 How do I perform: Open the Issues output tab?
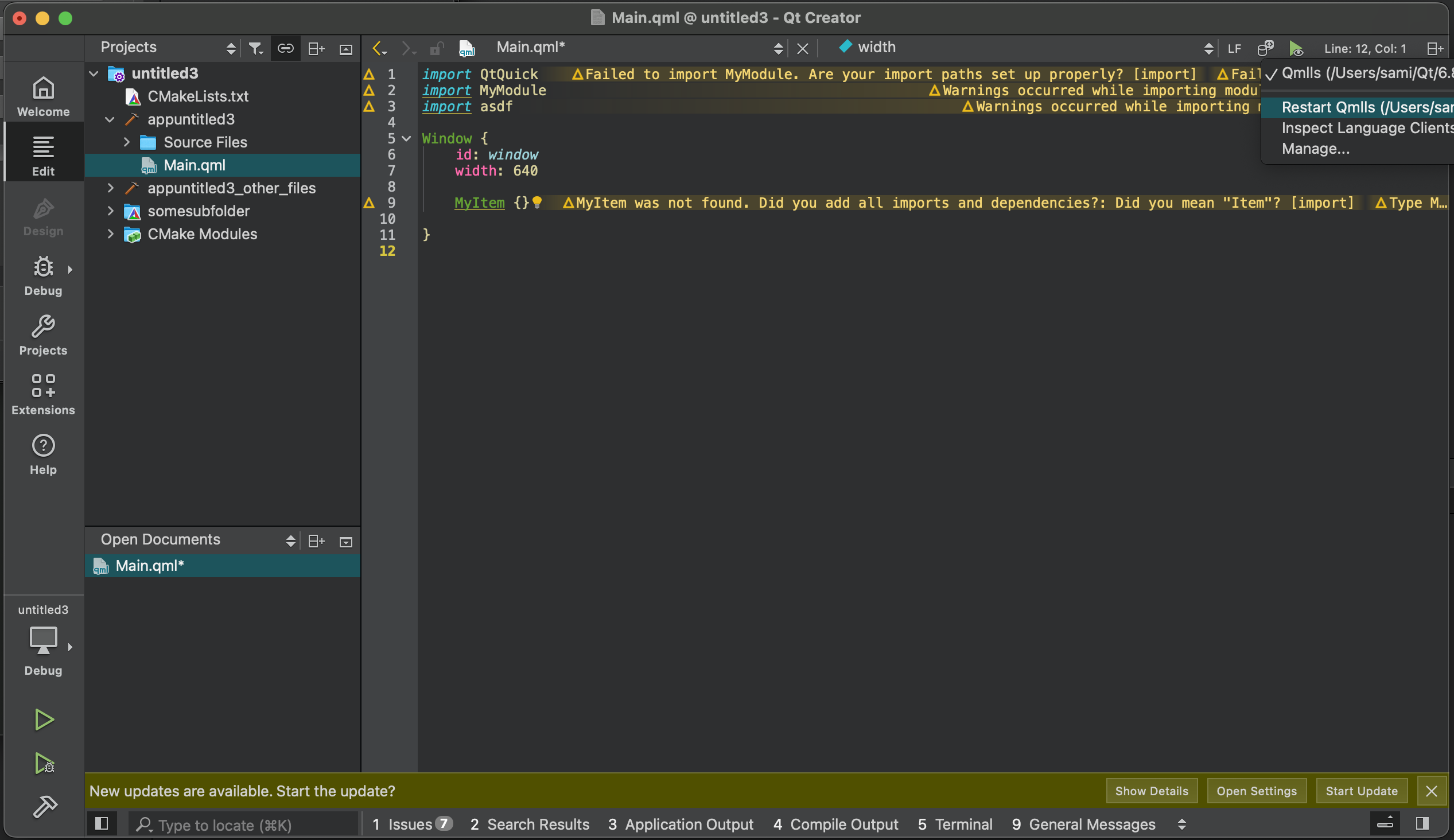coord(410,824)
